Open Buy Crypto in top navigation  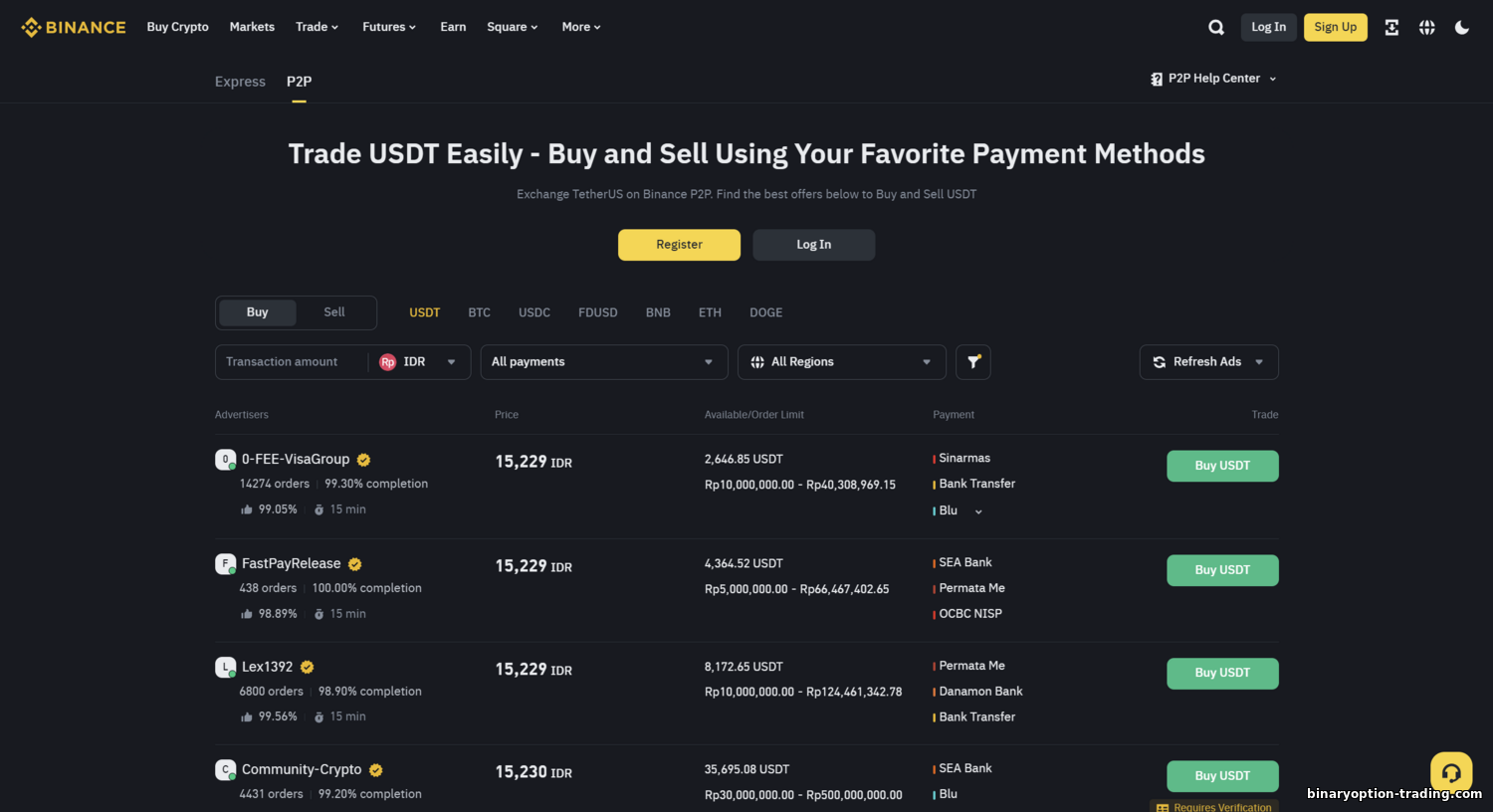pyautogui.click(x=177, y=27)
